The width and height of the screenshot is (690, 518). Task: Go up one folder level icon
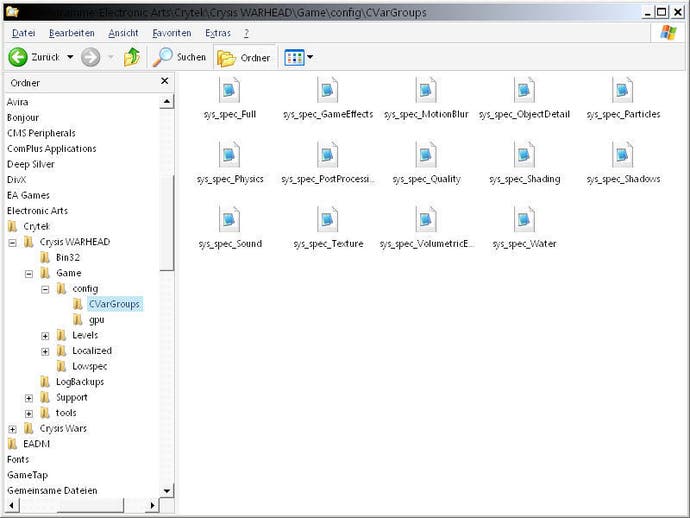(132, 57)
